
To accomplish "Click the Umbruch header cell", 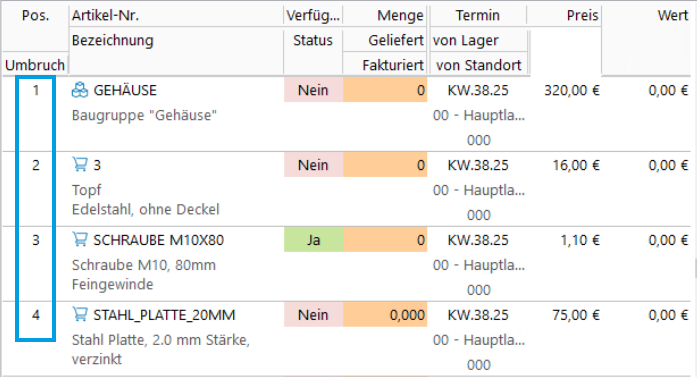I will [35, 65].
